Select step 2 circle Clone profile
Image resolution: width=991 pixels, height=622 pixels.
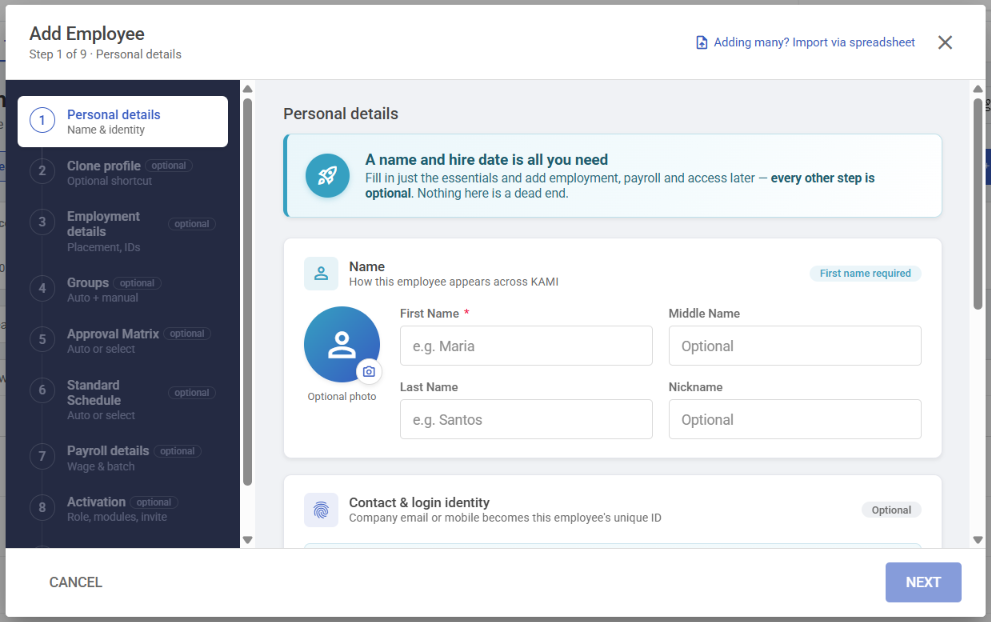click(42, 171)
